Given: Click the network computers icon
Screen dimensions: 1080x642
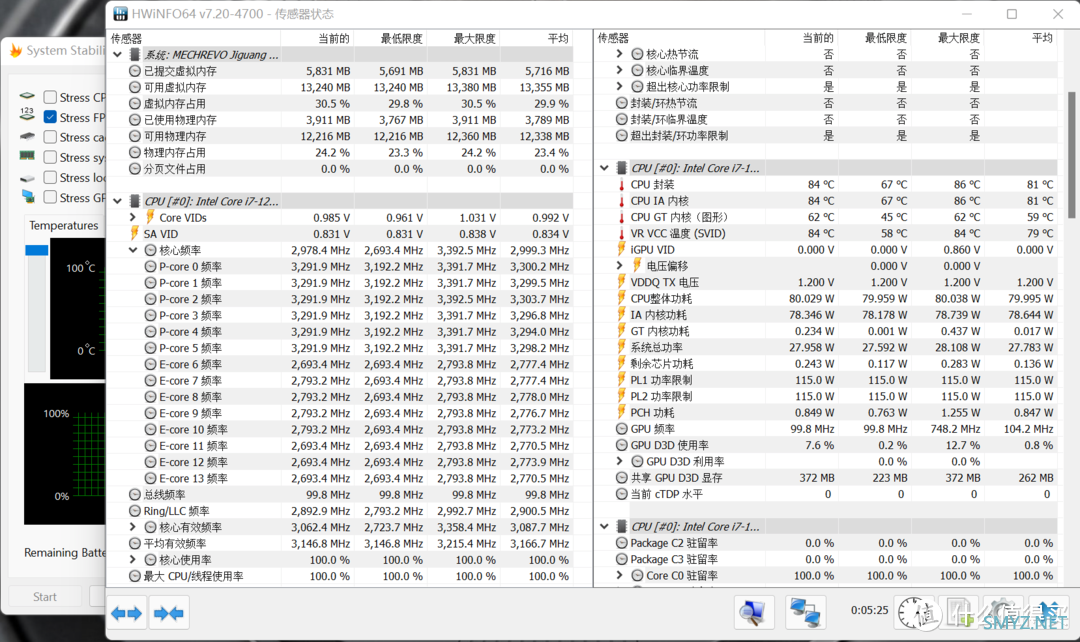Looking at the screenshot, I should click(804, 612).
